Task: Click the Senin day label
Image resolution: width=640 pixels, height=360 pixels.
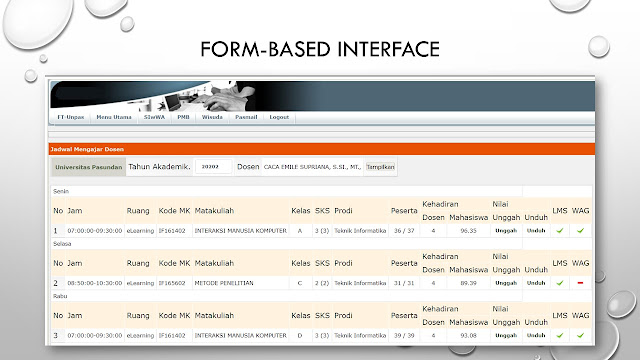Action: click(x=61, y=191)
